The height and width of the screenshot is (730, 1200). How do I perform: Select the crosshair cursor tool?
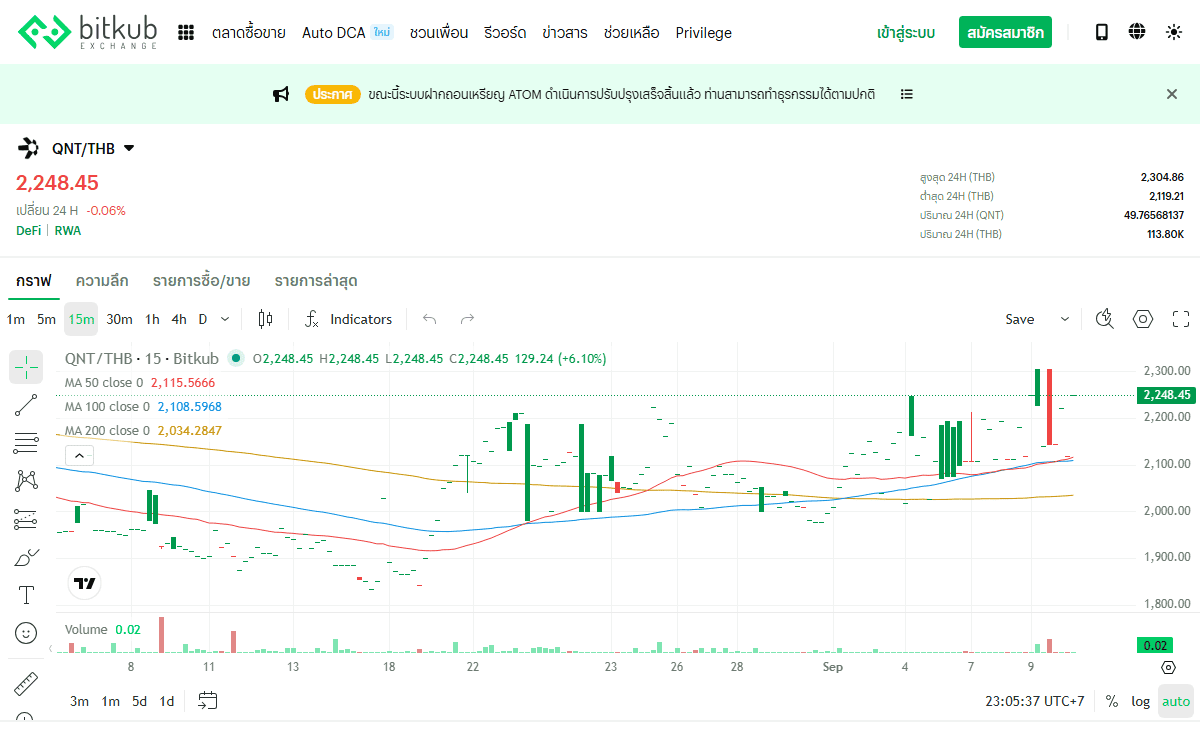click(x=26, y=367)
